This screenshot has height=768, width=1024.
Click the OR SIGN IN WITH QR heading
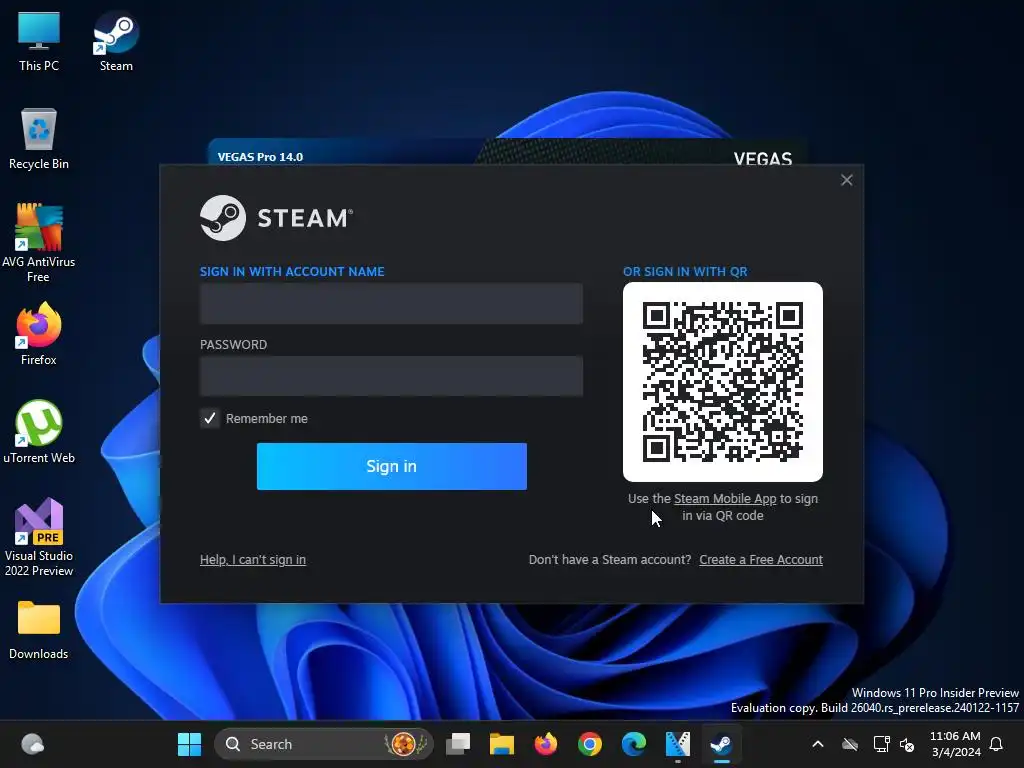(x=685, y=272)
